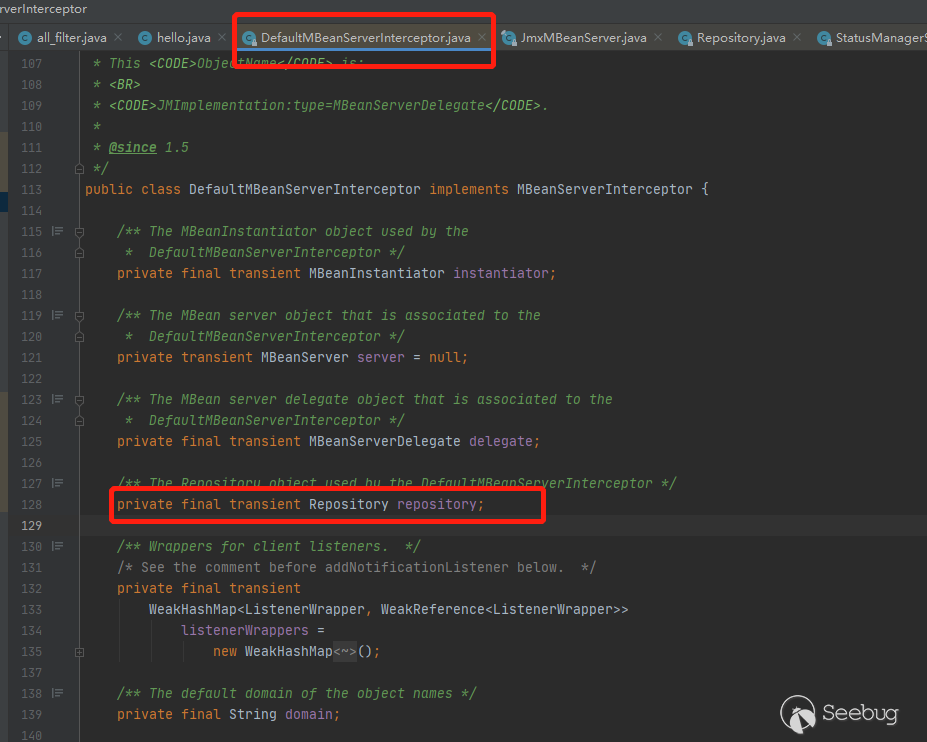Switch to the Repository.java tab
Screen dimensions: 927x742
tap(740, 38)
